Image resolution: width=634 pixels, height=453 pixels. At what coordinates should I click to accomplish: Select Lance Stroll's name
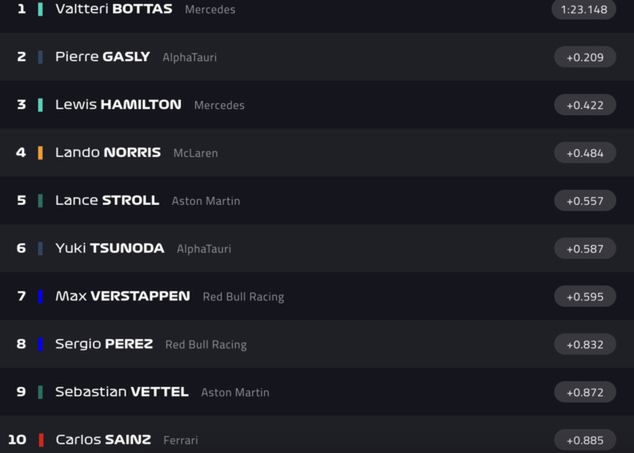[107, 200]
